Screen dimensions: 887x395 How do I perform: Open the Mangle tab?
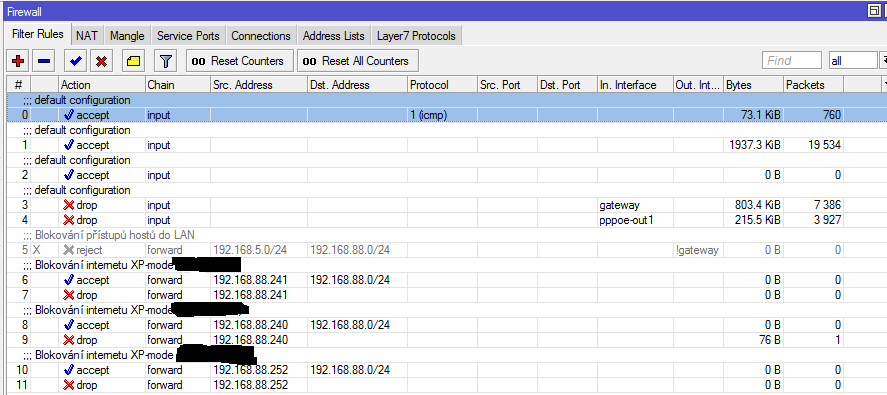pyautogui.click(x=127, y=36)
